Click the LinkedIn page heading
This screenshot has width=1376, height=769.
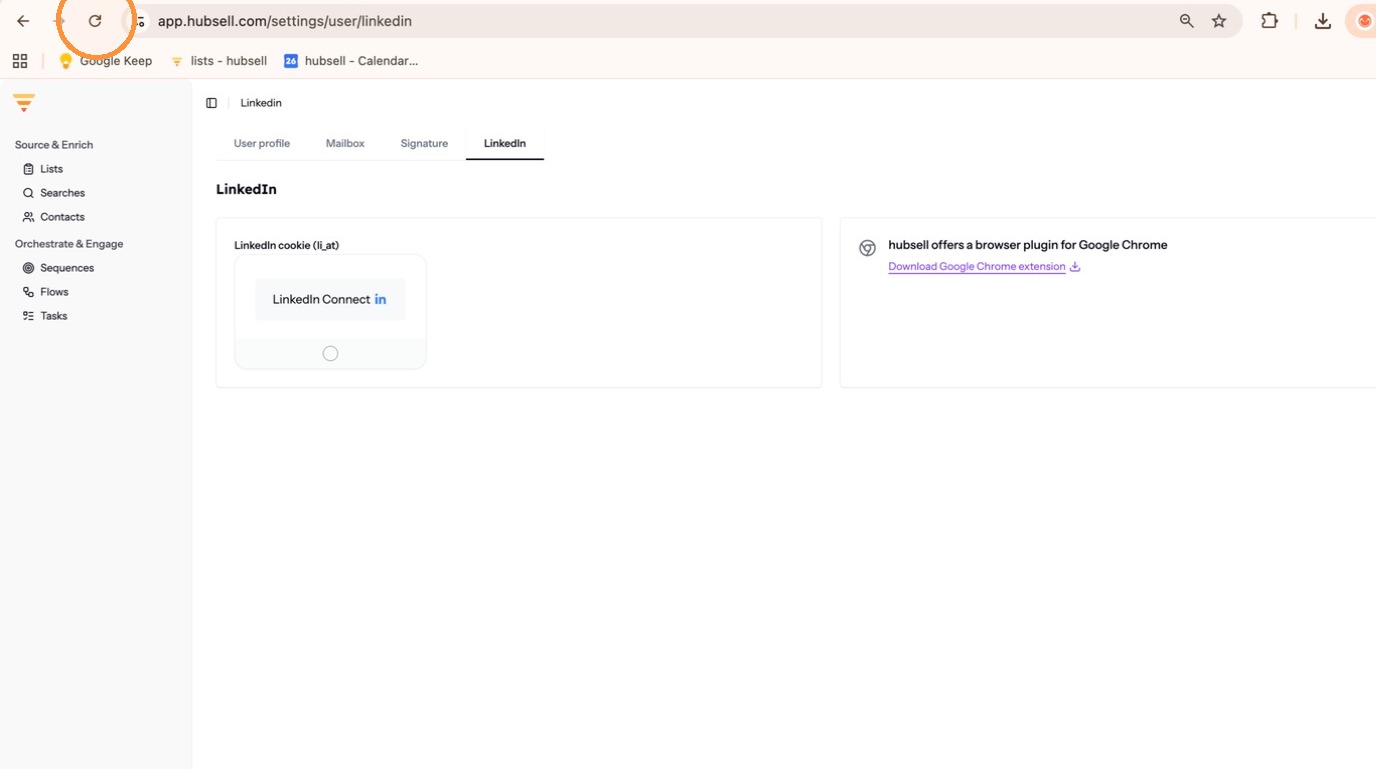pyautogui.click(x=246, y=189)
